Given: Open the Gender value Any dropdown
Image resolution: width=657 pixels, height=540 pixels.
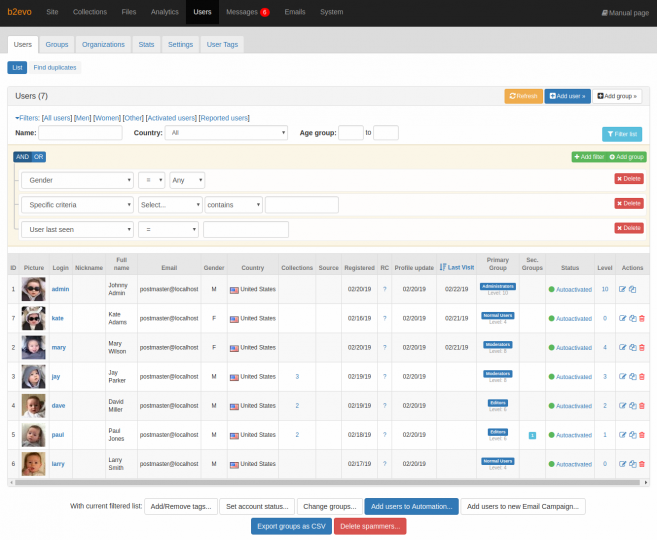Looking at the screenshot, I should pos(187,180).
